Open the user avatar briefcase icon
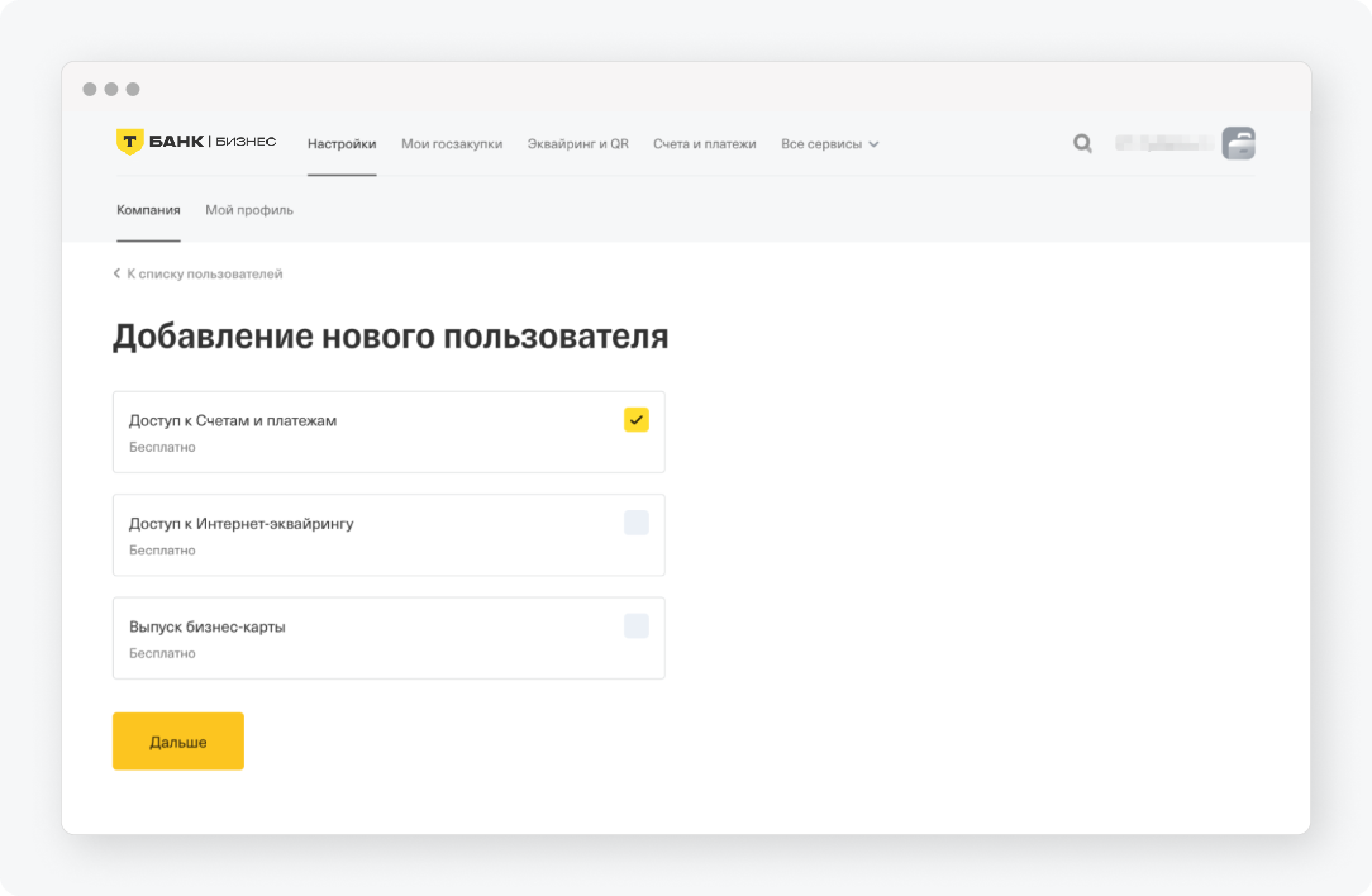This screenshot has height=896, width=1372. coord(1238,143)
